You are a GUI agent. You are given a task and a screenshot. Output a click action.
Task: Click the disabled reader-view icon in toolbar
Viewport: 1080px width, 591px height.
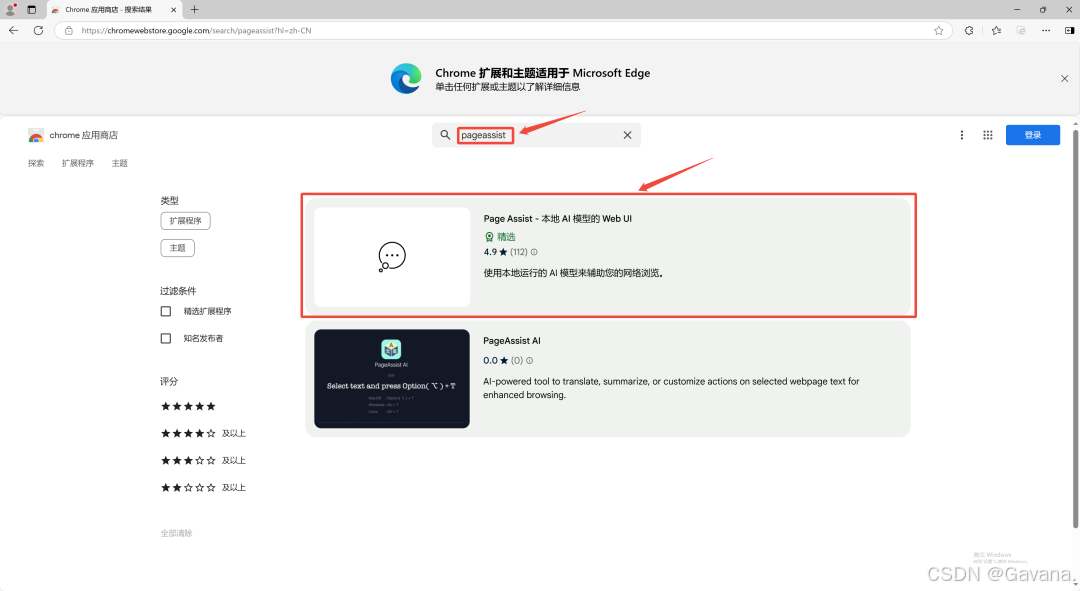coord(1021,30)
